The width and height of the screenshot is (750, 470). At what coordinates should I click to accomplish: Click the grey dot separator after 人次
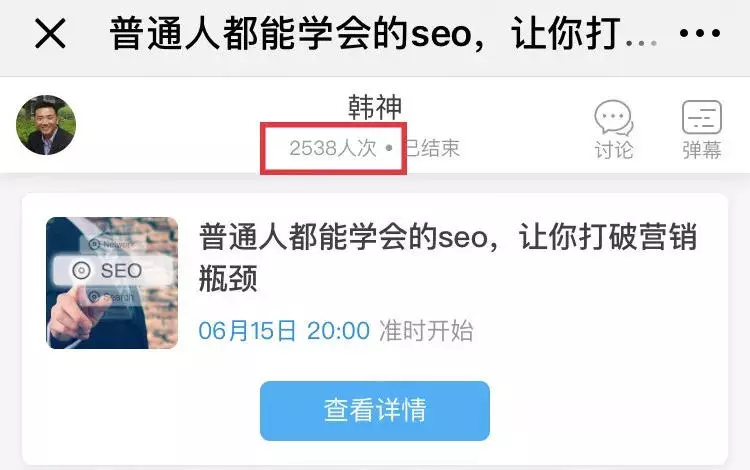pos(389,148)
